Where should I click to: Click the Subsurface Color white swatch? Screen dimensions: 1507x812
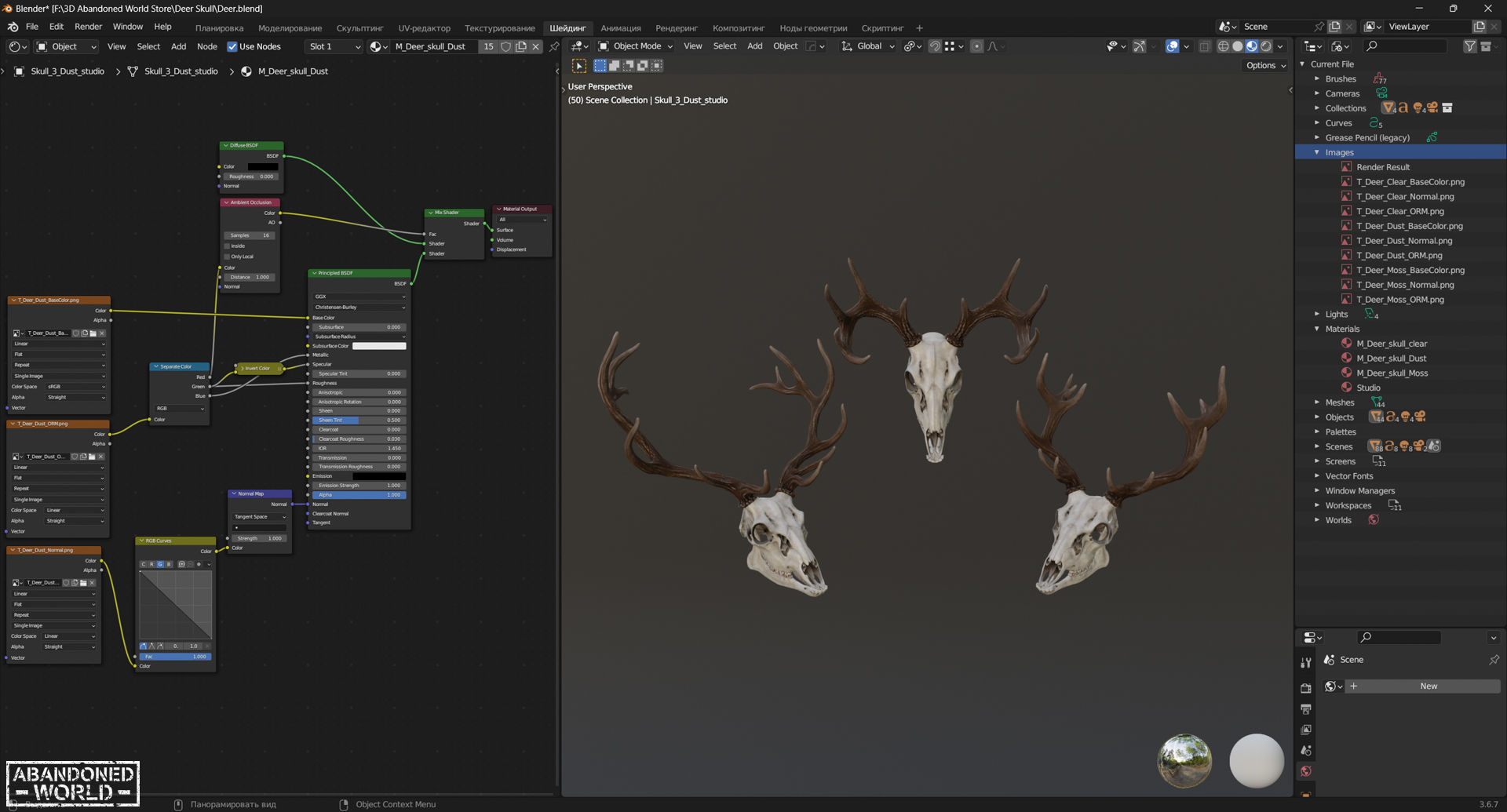379,346
